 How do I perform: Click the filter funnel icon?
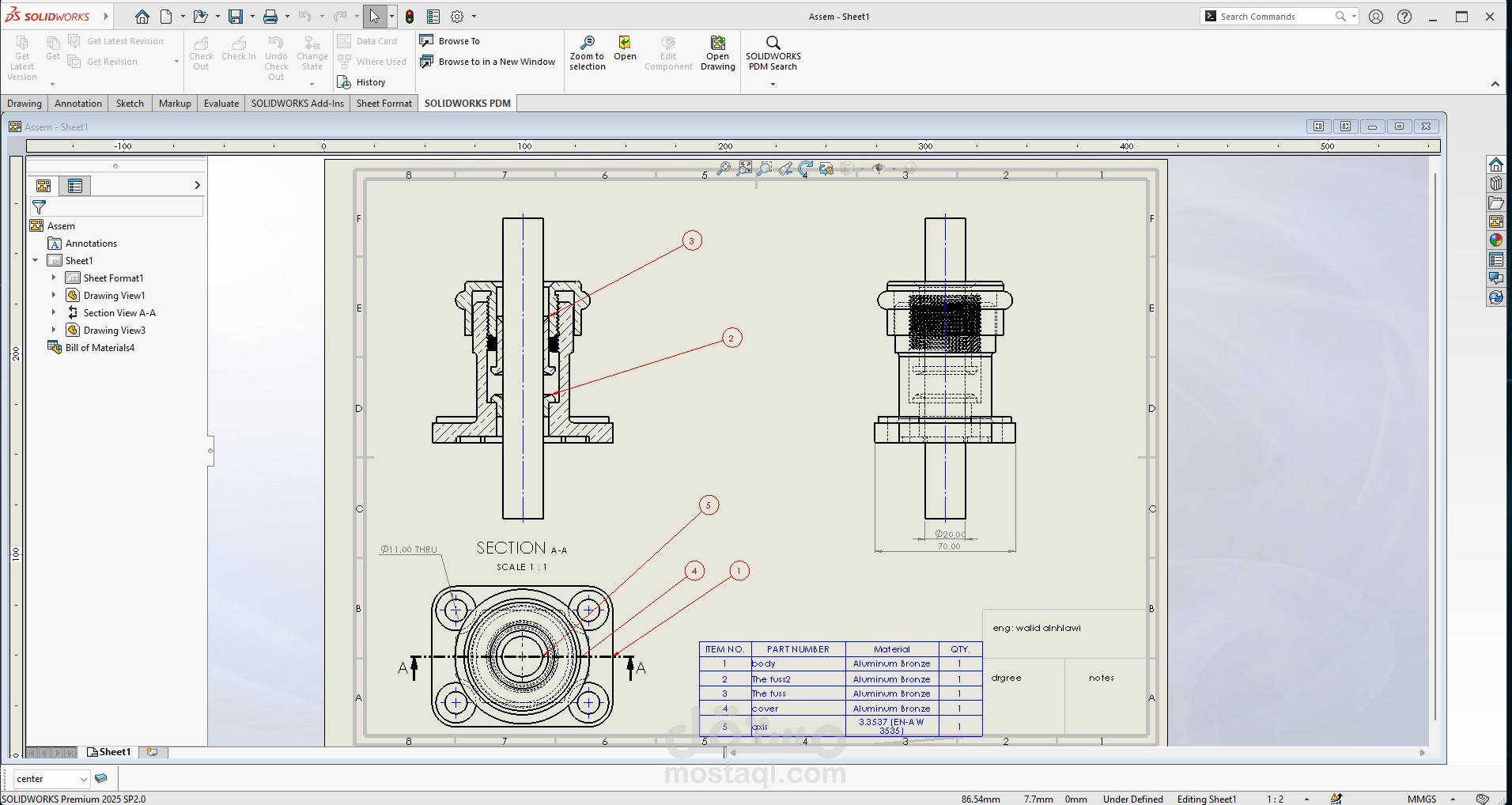39,207
